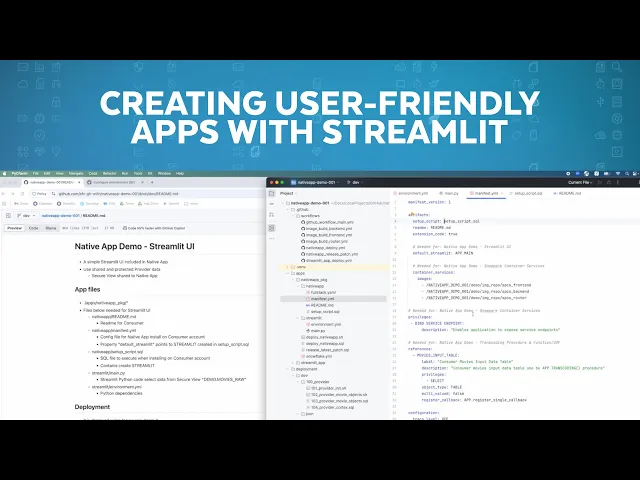Click the Run triangle icon in PyCharm toolbar

pyautogui.click(x=600, y=182)
